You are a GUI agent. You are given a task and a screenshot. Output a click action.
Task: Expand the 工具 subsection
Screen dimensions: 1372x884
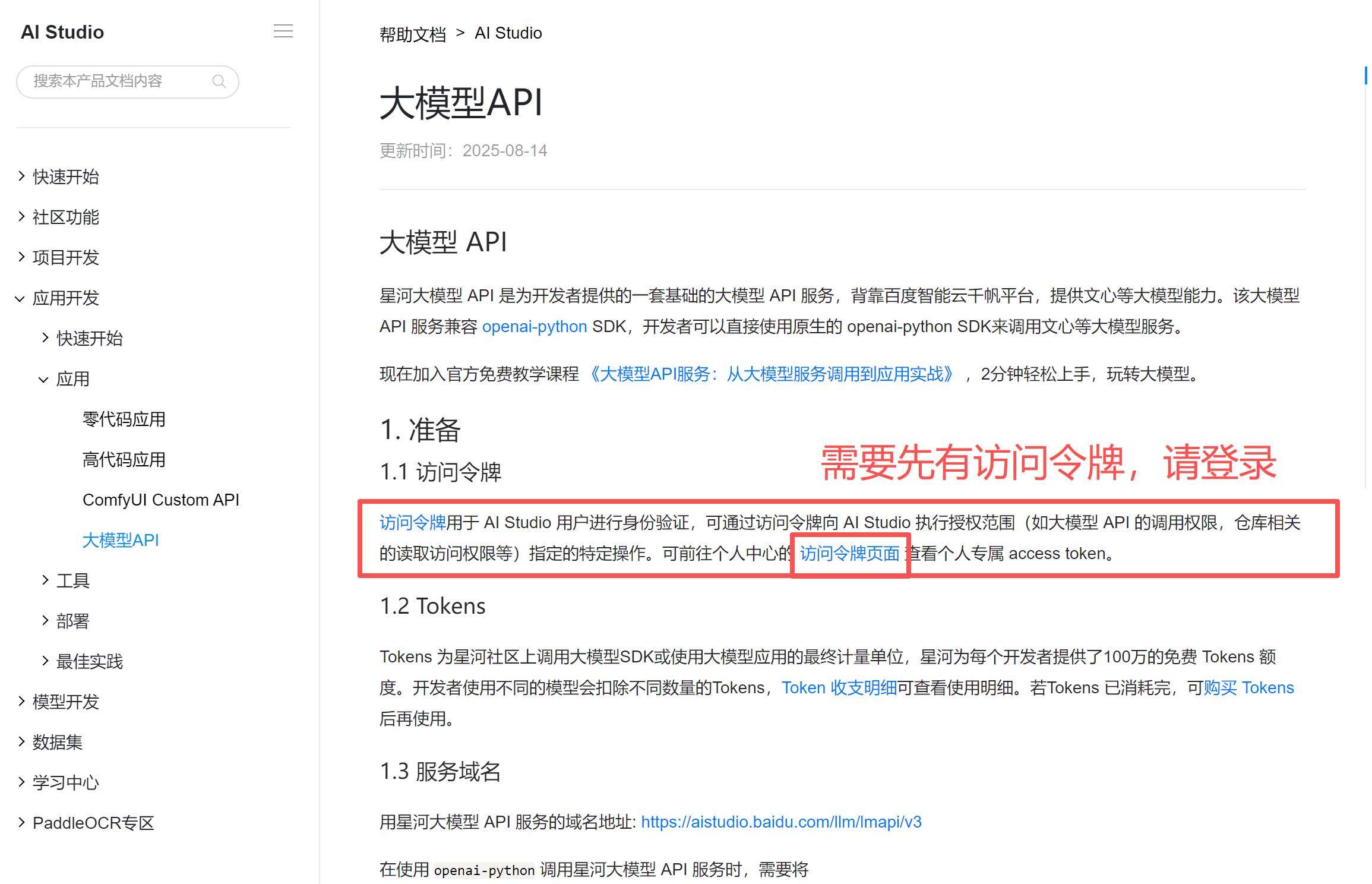tap(72, 580)
